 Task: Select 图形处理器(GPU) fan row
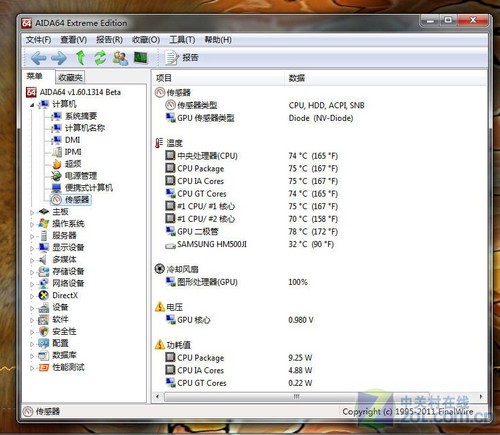pos(237,282)
